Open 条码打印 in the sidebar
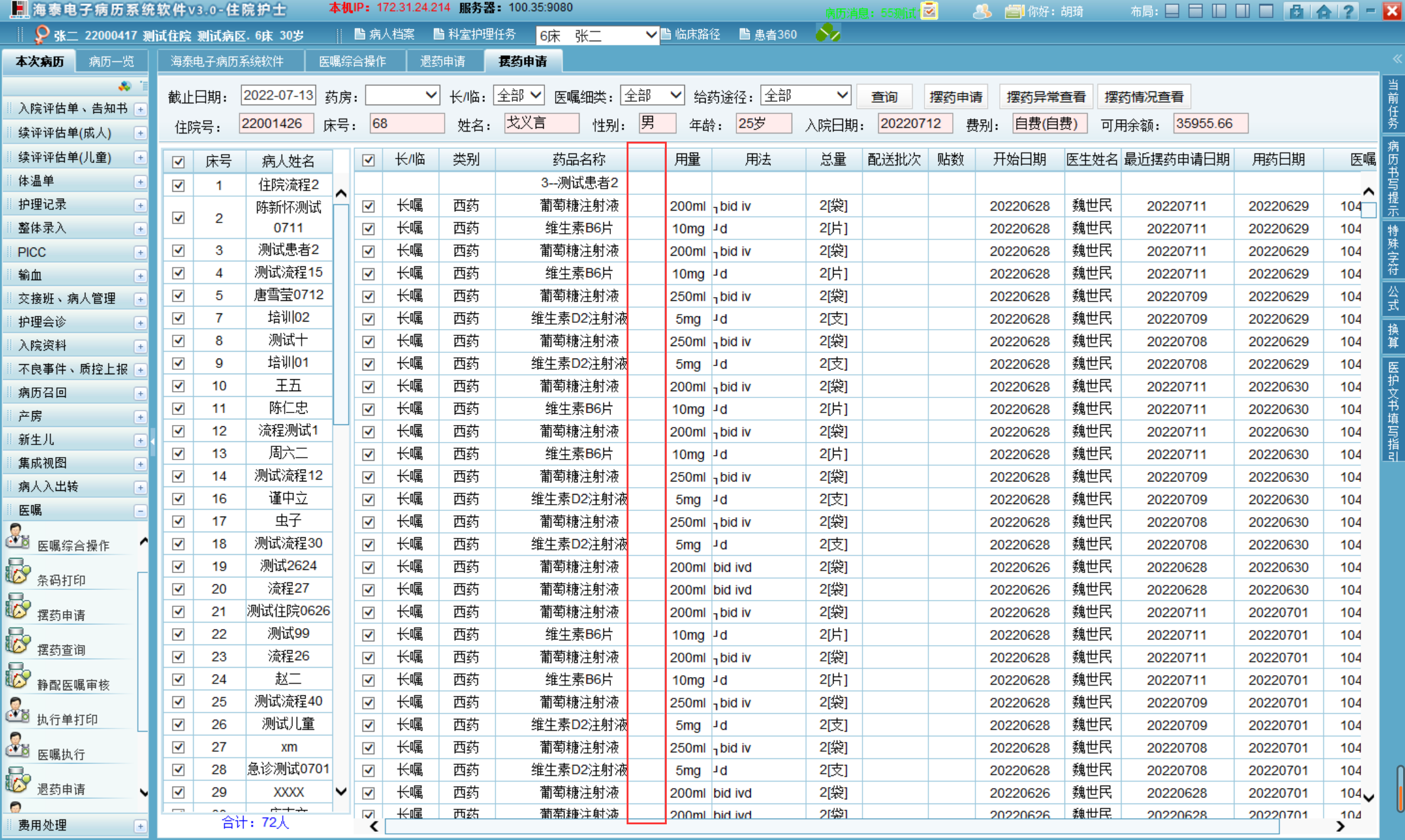This screenshot has width=1405, height=840. tap(61, 580)
